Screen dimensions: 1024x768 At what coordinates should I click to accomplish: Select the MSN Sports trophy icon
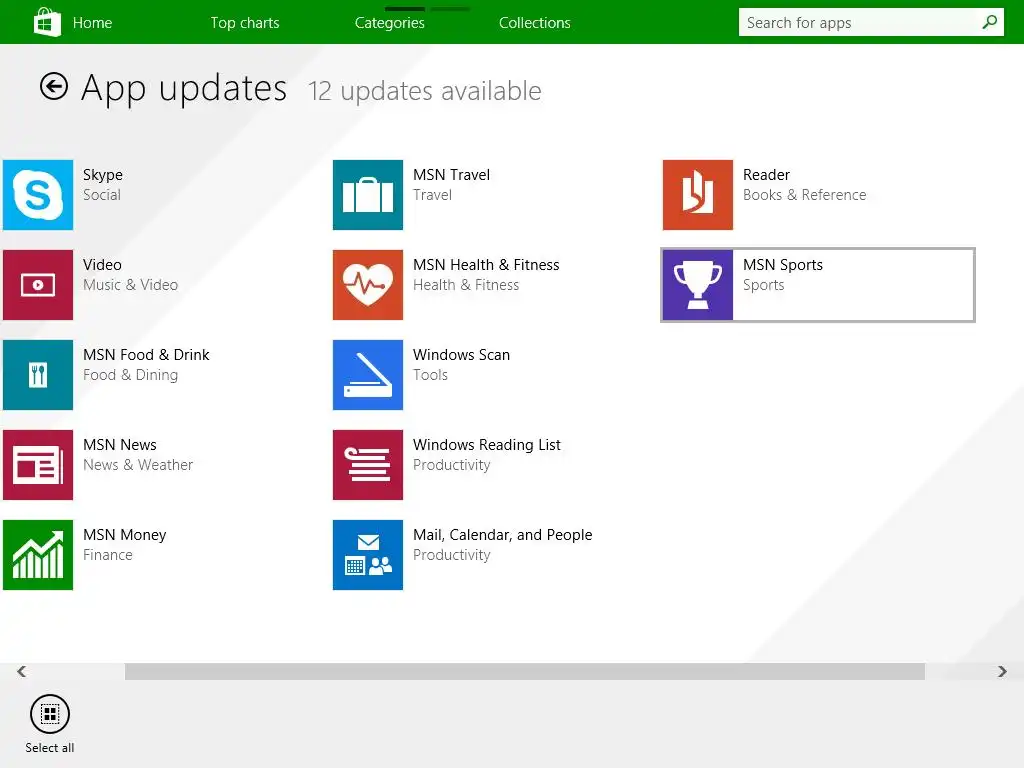697,285
